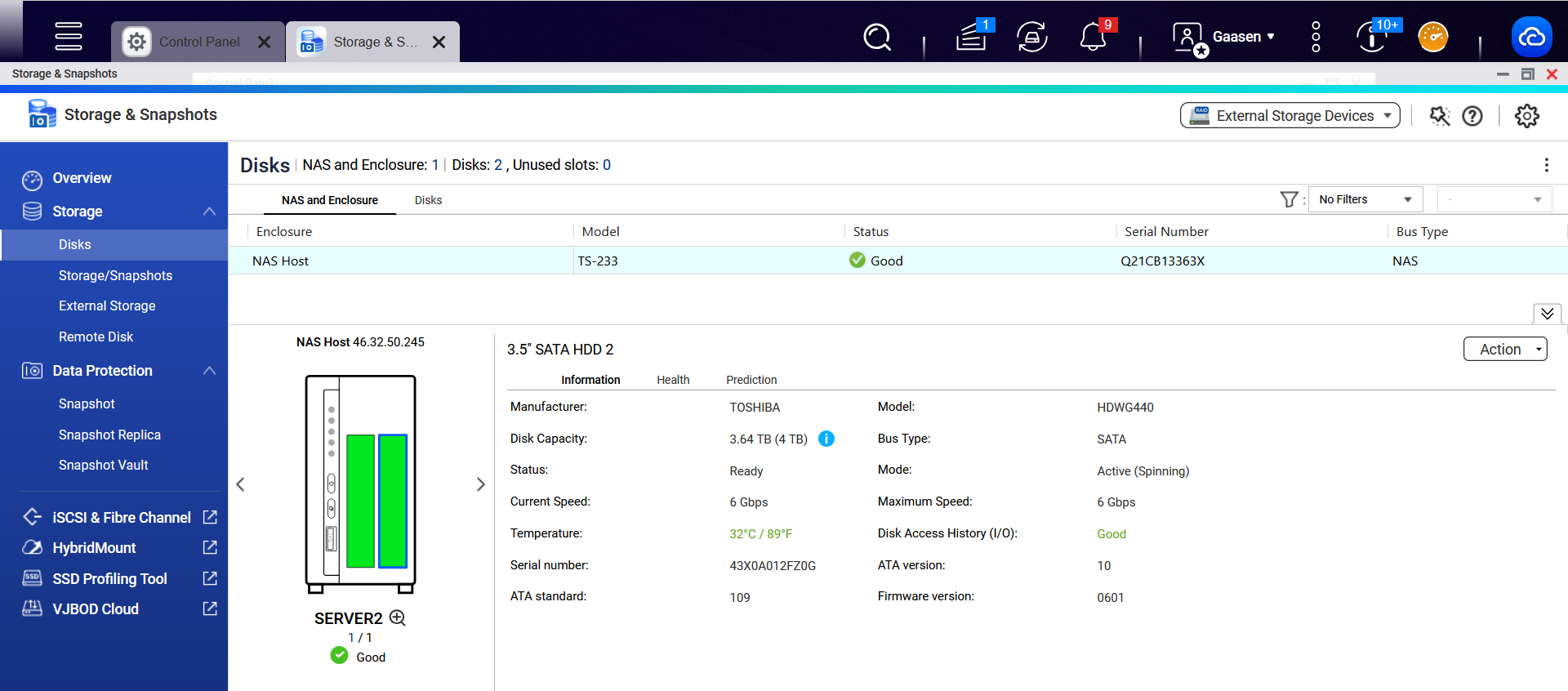Close the Control Panel tab
Screen dimensions: 1568x691
coord(264,42)
